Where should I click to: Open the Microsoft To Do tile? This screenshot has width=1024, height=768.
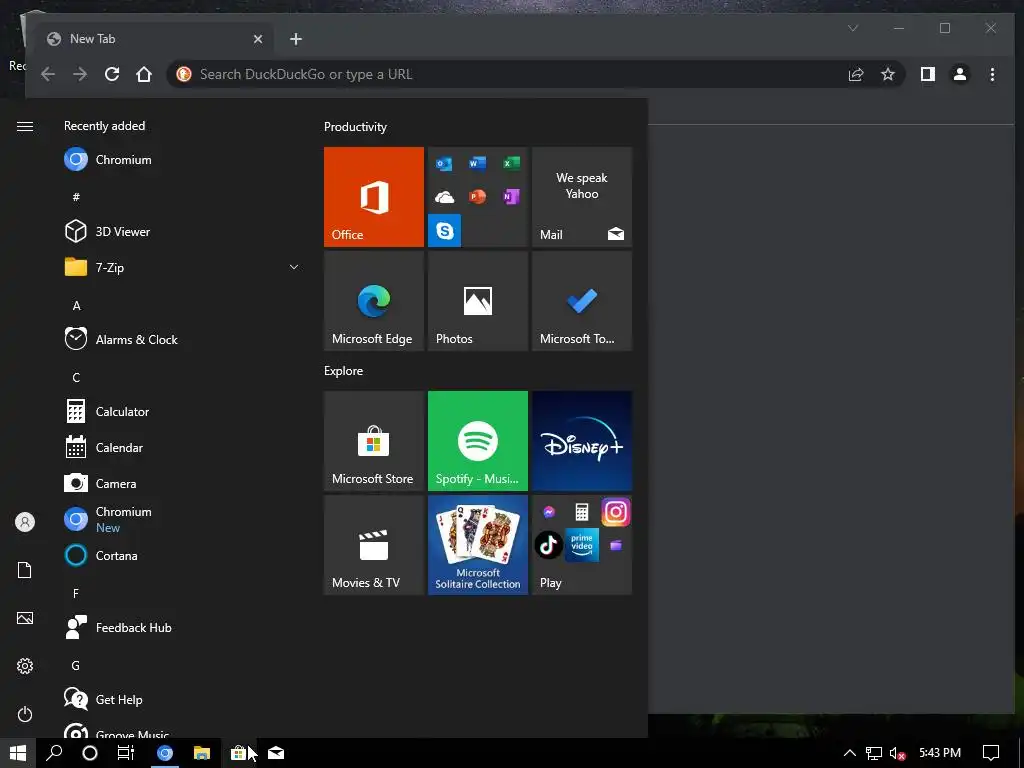582,301
